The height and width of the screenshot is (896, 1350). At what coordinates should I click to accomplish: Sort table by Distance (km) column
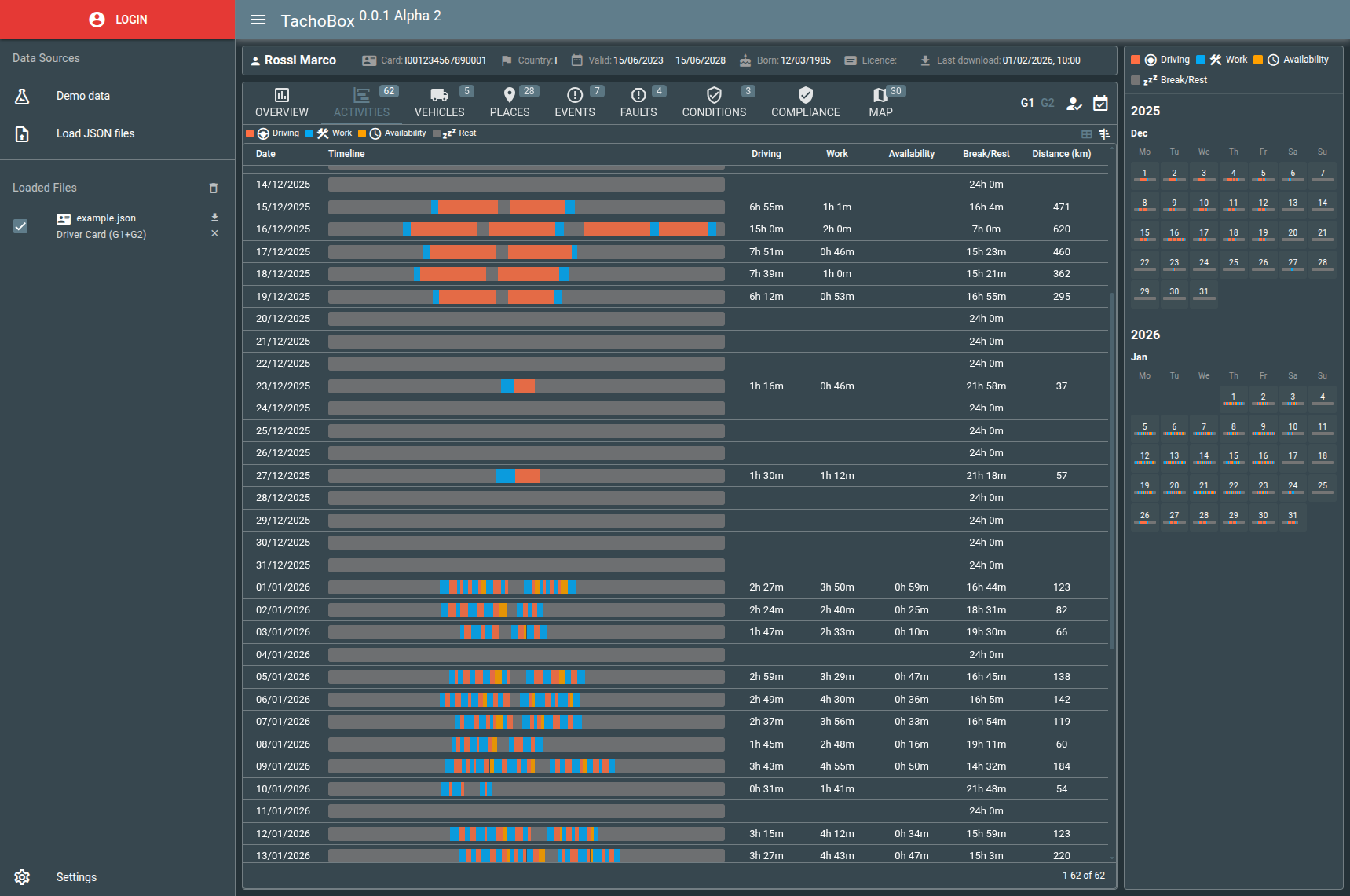tap(1061, 154)
